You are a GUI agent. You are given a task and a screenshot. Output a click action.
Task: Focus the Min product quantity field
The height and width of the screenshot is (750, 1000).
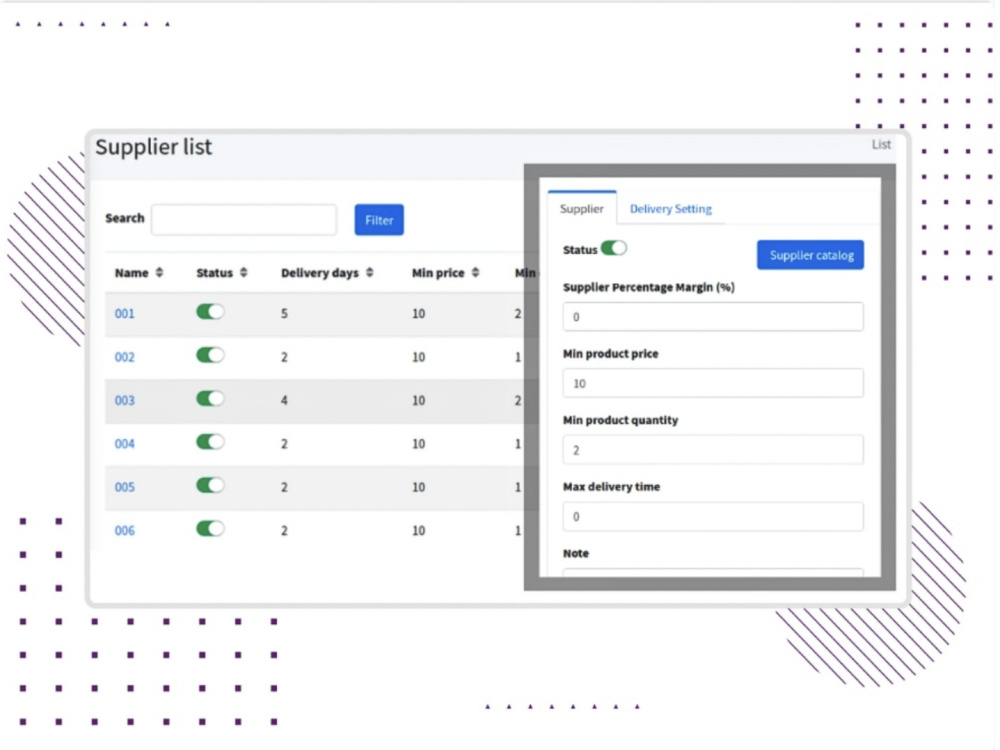click(714, 450)
